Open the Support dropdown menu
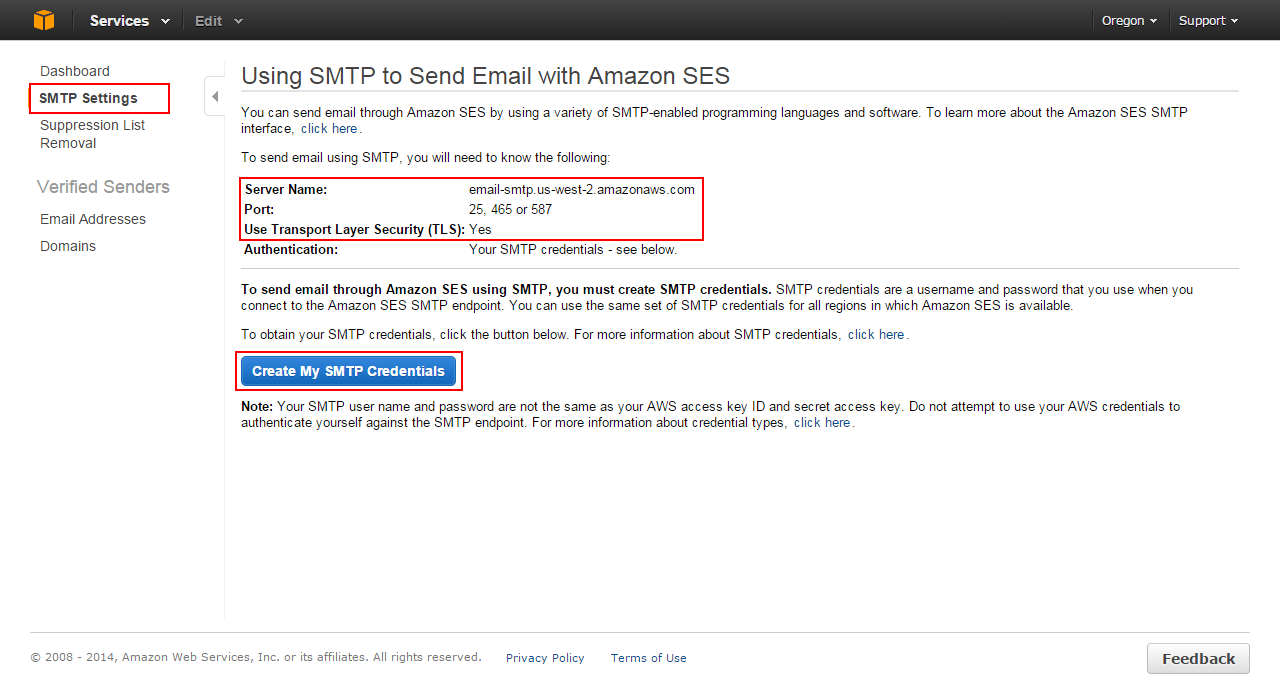Viewport: 1280px width, 683px height. (x=1208, y=20)
